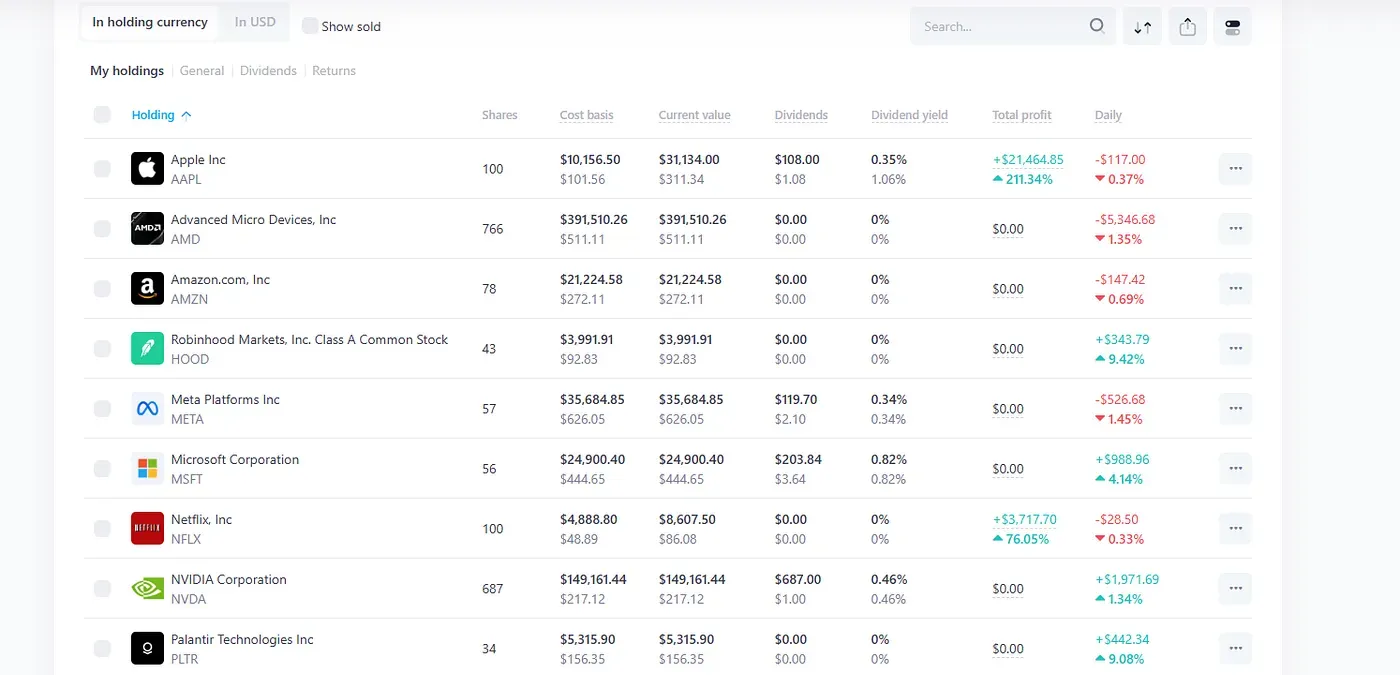Click Apple's +$21,464.85 total profit
The height and width of the screenshot is (675, 1400).
[1028, 160]
